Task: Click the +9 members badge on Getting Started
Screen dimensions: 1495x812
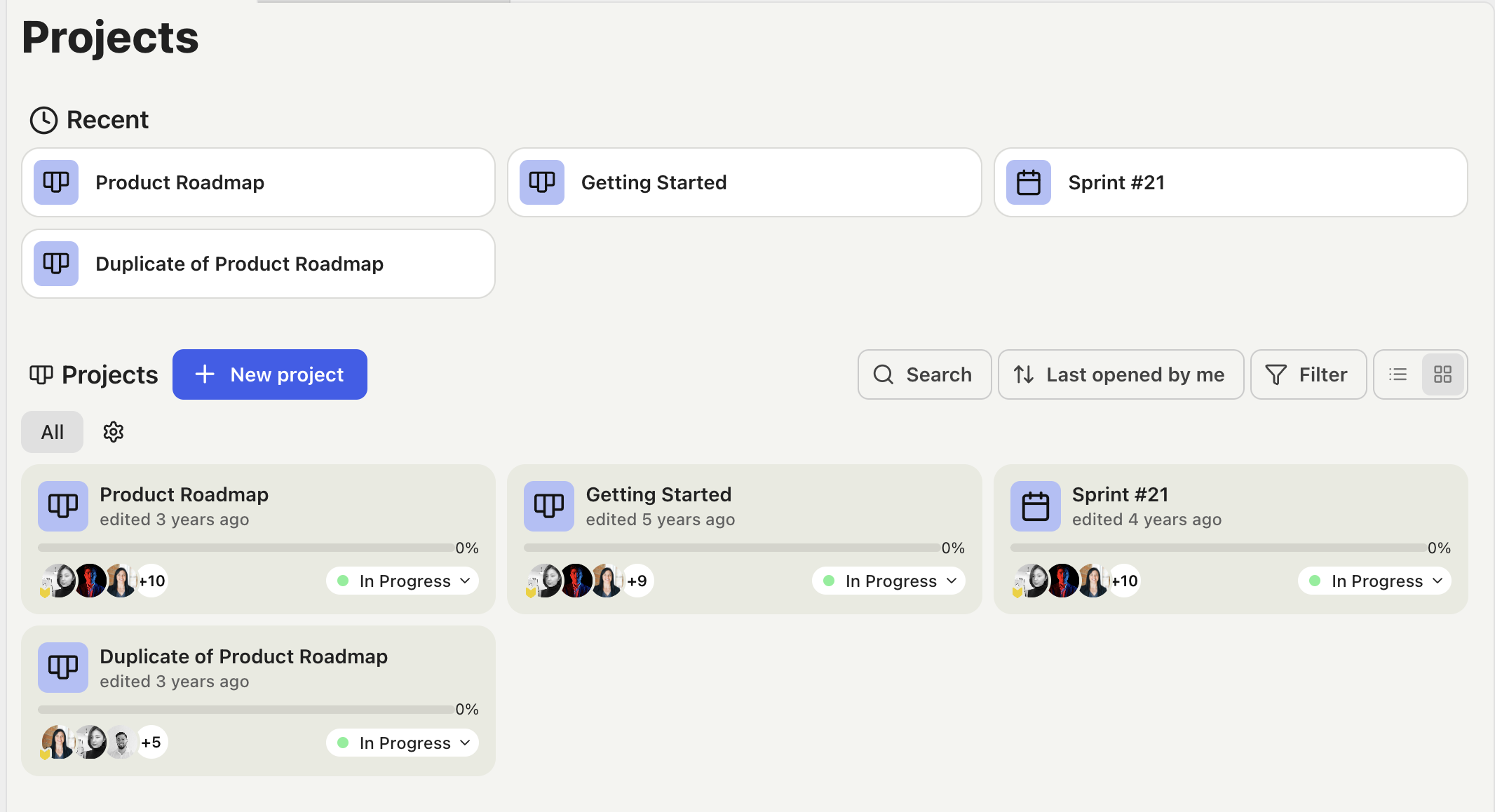Action: click(637, 581)
